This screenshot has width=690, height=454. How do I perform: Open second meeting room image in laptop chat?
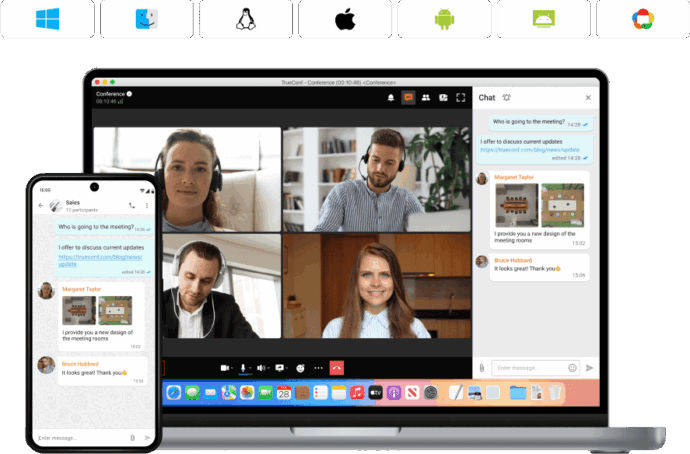[x=562, y=205]
